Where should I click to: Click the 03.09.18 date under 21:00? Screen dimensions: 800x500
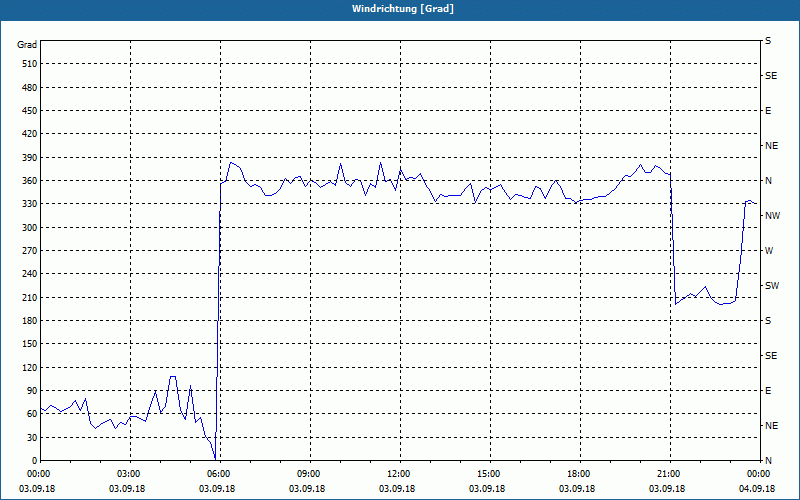click(667, 489)
